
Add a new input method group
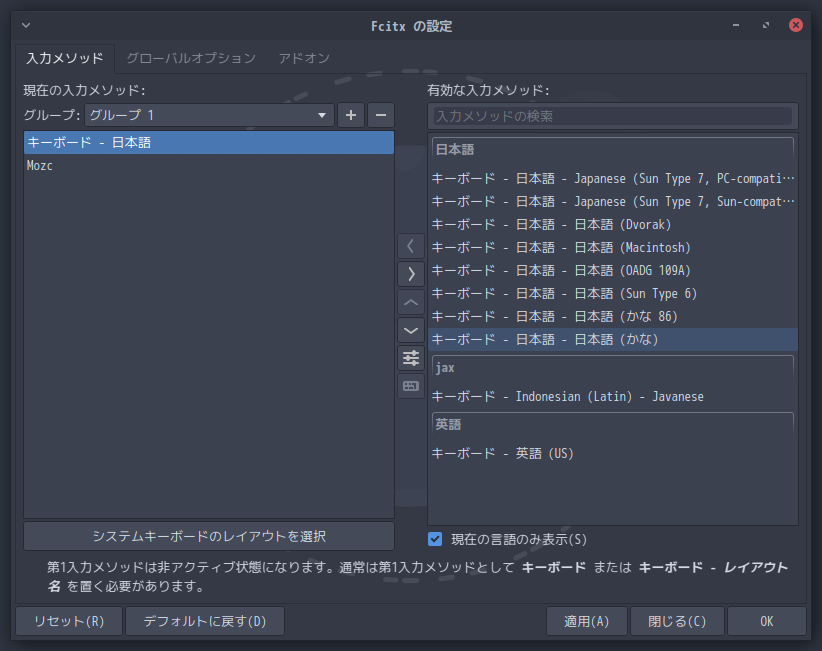(351, 115)
